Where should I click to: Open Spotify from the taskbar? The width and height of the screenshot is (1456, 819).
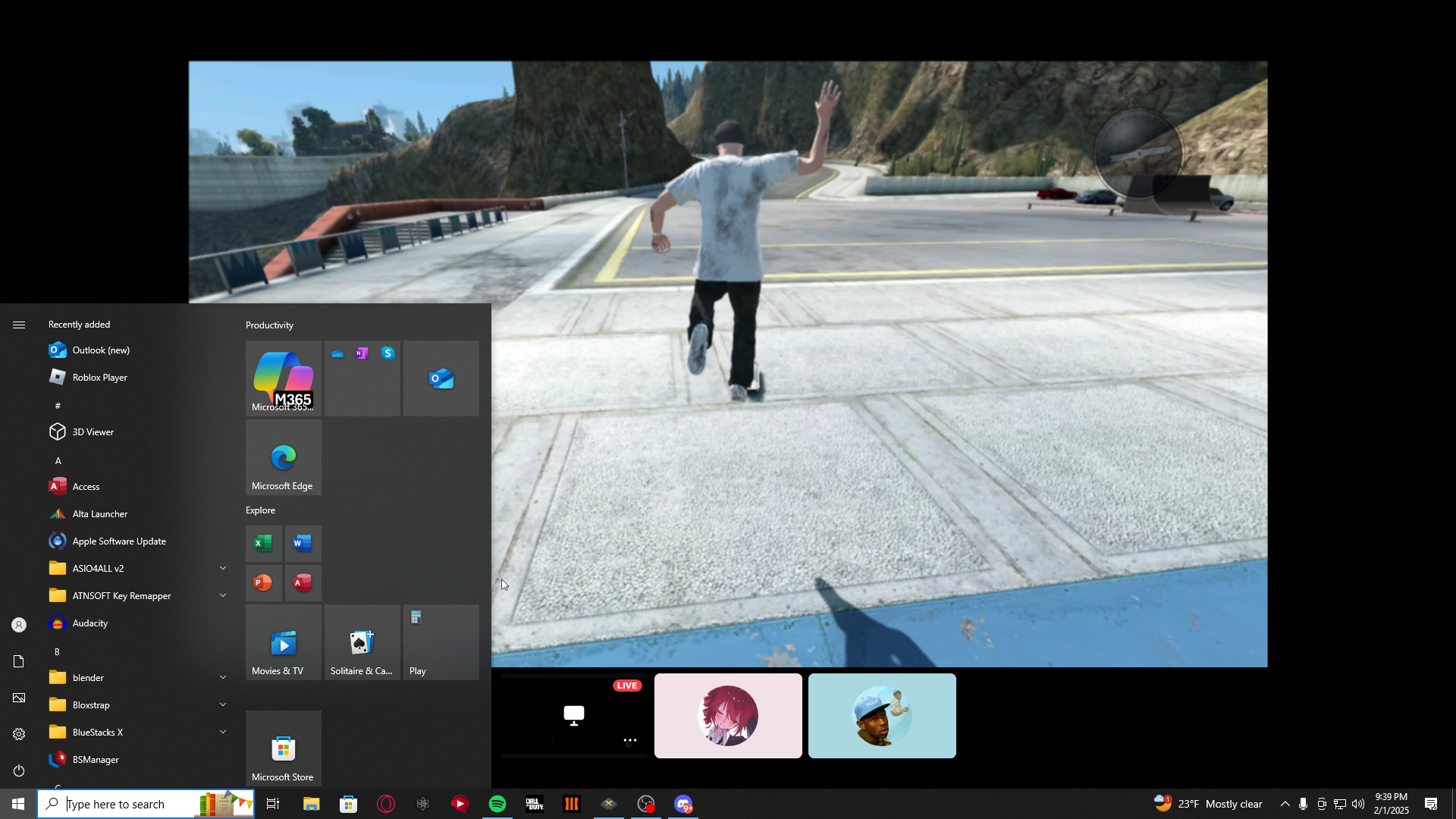point(497,804)
